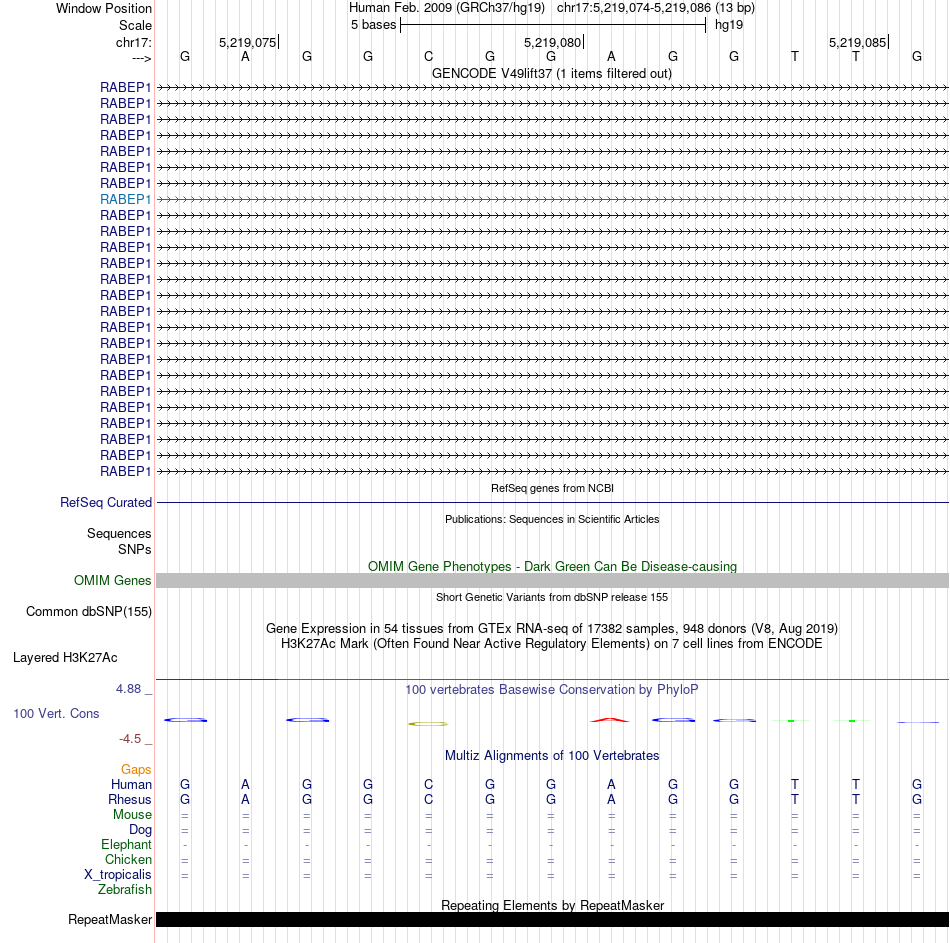Click the Dog species label

click(141, 830)
